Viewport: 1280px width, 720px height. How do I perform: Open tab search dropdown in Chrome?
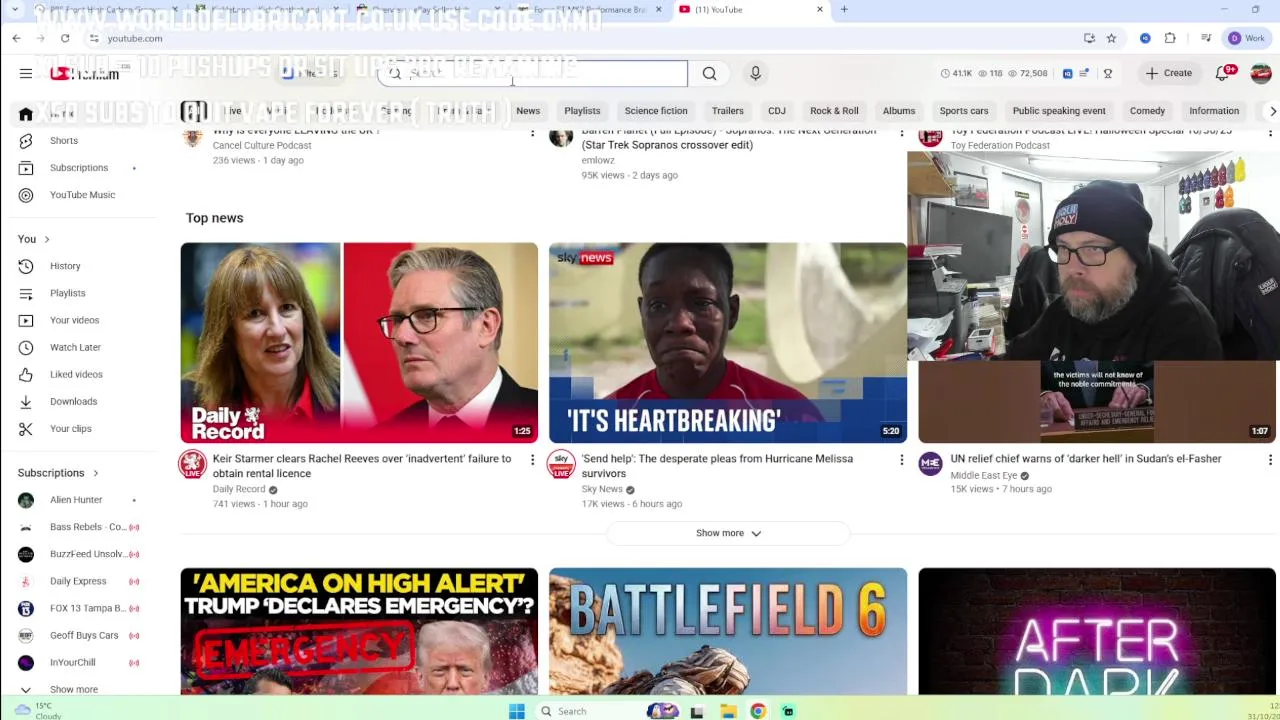(14, 9)
